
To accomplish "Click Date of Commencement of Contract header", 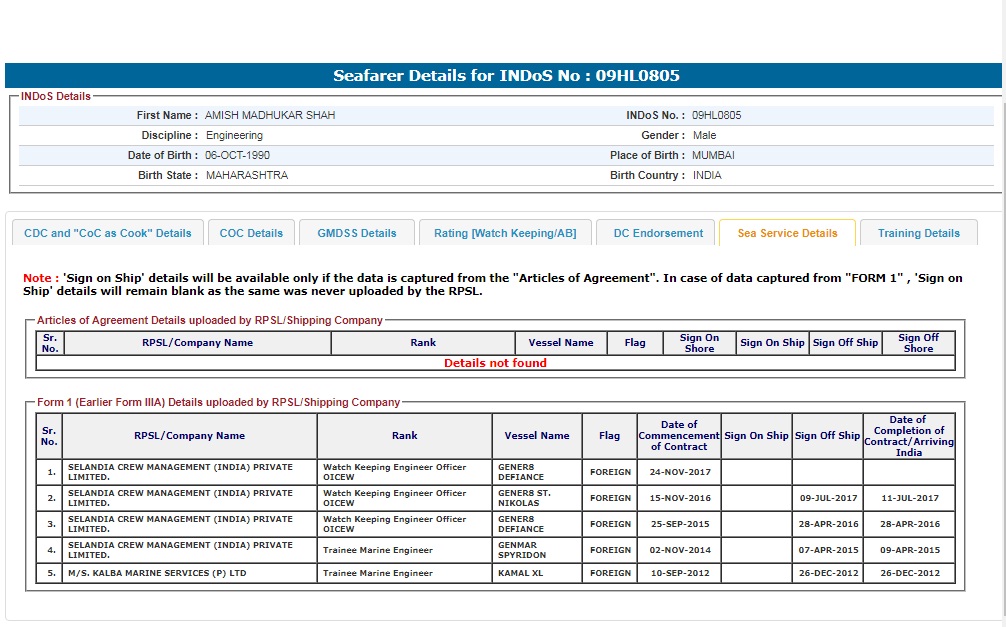I will (679, 436).
